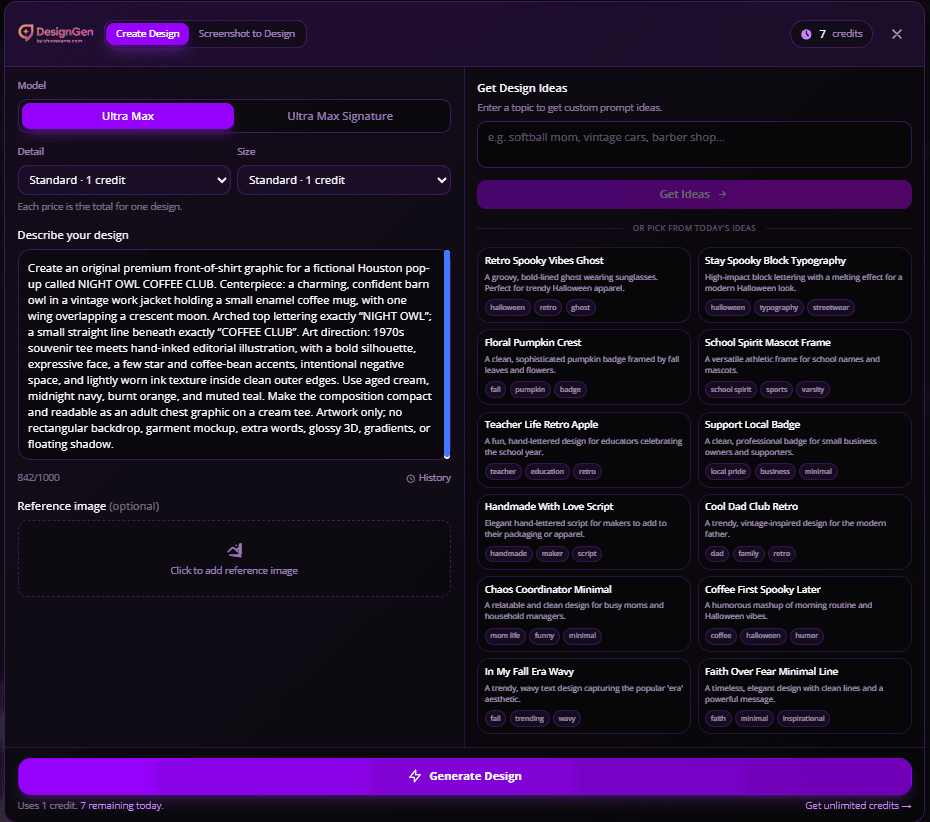Click the 'family' tag
930x822 pixels.
748,553
